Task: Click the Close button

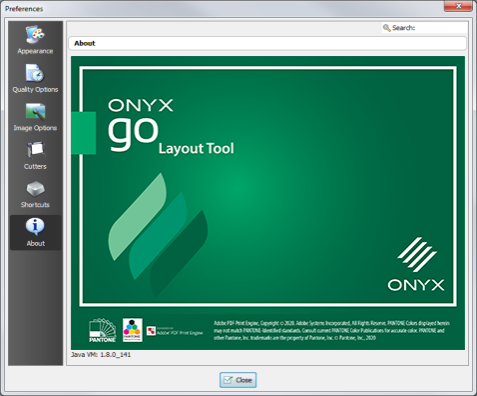Action: (x=238, y=380)
